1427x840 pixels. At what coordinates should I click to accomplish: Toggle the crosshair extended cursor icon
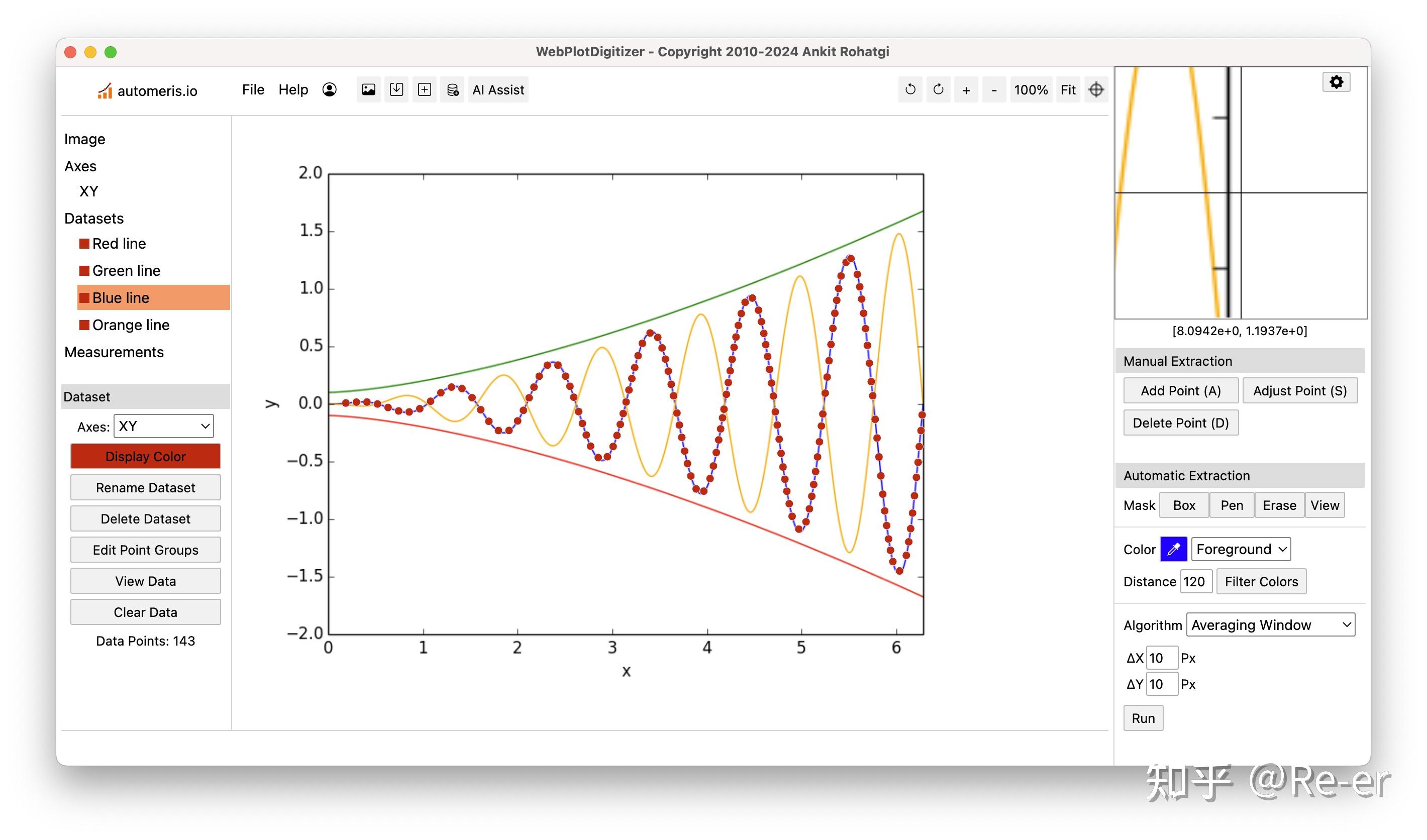coord(1096,89)
